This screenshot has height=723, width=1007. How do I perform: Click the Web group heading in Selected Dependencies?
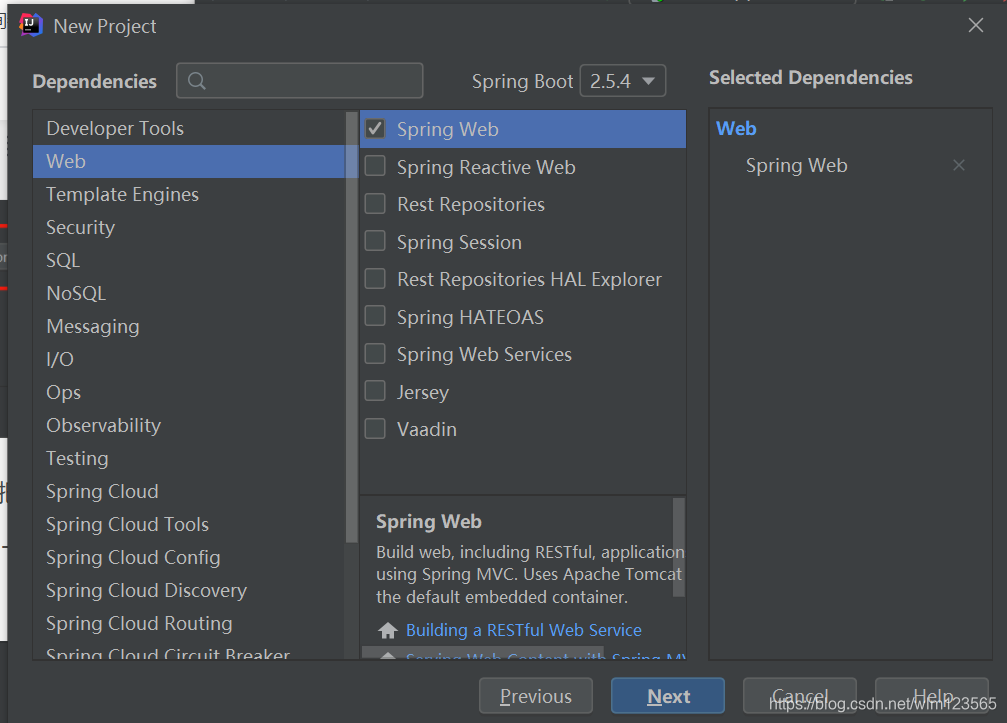[x=736, y=128]
